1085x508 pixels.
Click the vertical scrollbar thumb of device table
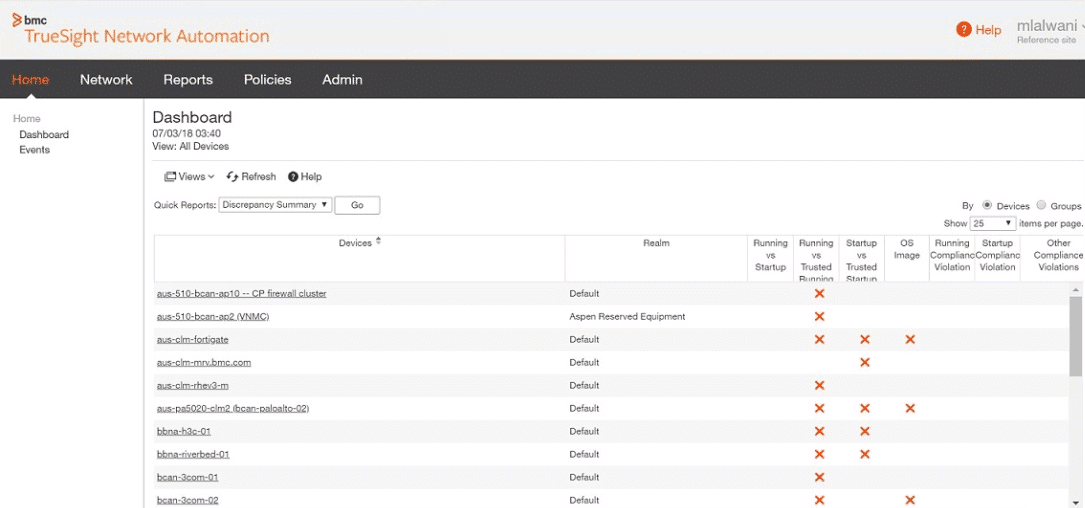(x=1076, y=336)
